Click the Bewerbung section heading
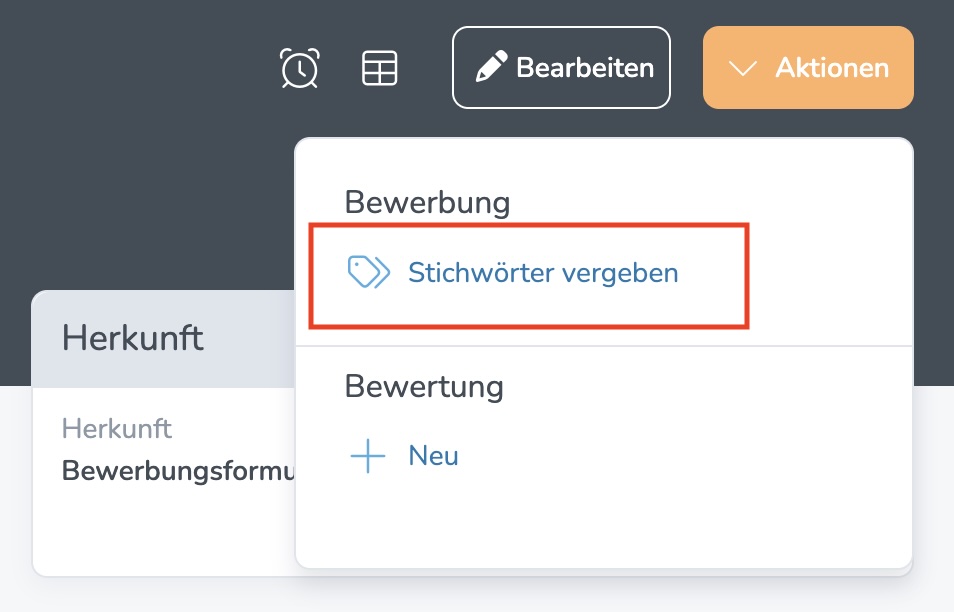This screenshot has height=612, width=954. pyautogui.click(x=427, y=202)
